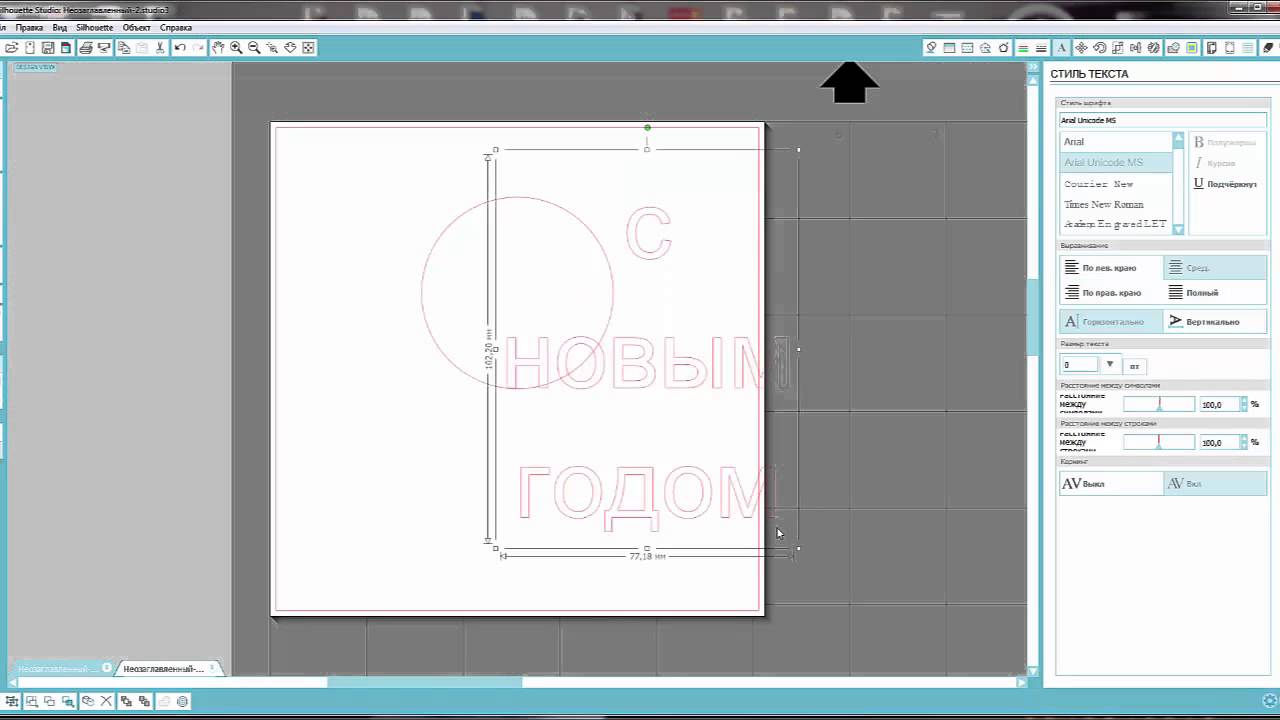1280x720 pixels.
Task: Choose the zoom selection tool
Action: point(272,48)
